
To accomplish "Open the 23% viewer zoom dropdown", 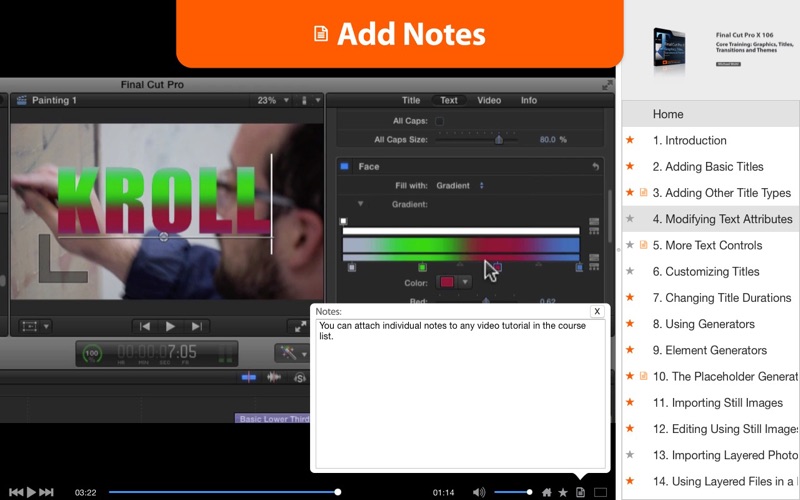I will [273, 101].
